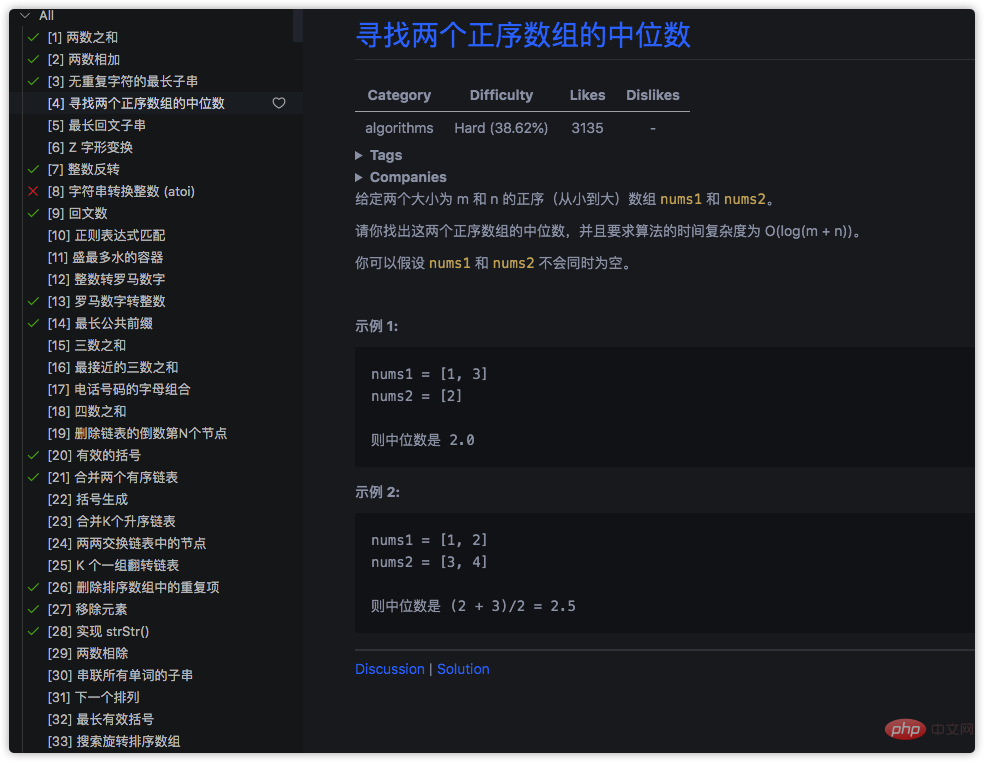Click the problem title 寻找两个正序数组的中位数
Image resolution: width=984 pixels, height=762 pixels.
click(x=523, y=36)
